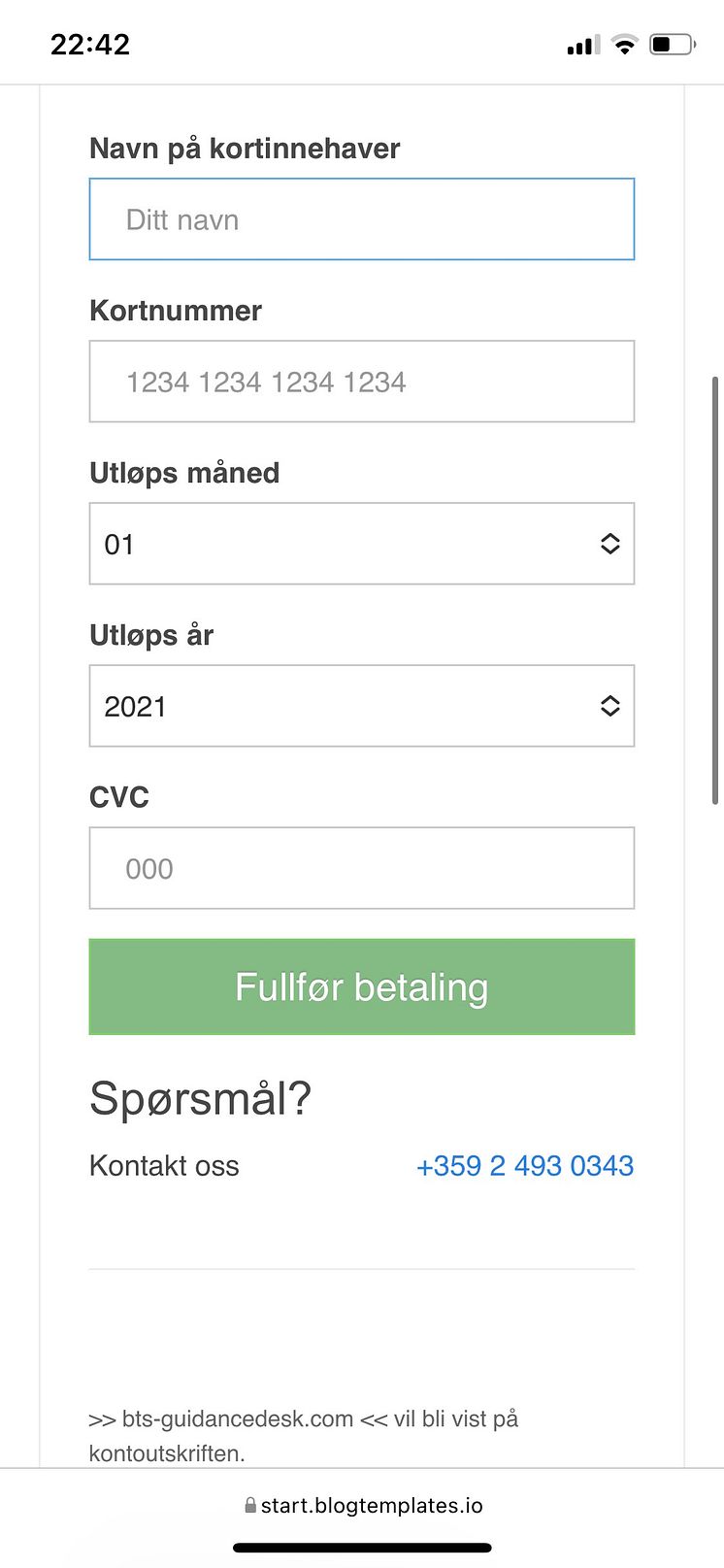Tap the padlock icon in address bar
This screenshot has height=1568, width=724.
coord(250,1506)
